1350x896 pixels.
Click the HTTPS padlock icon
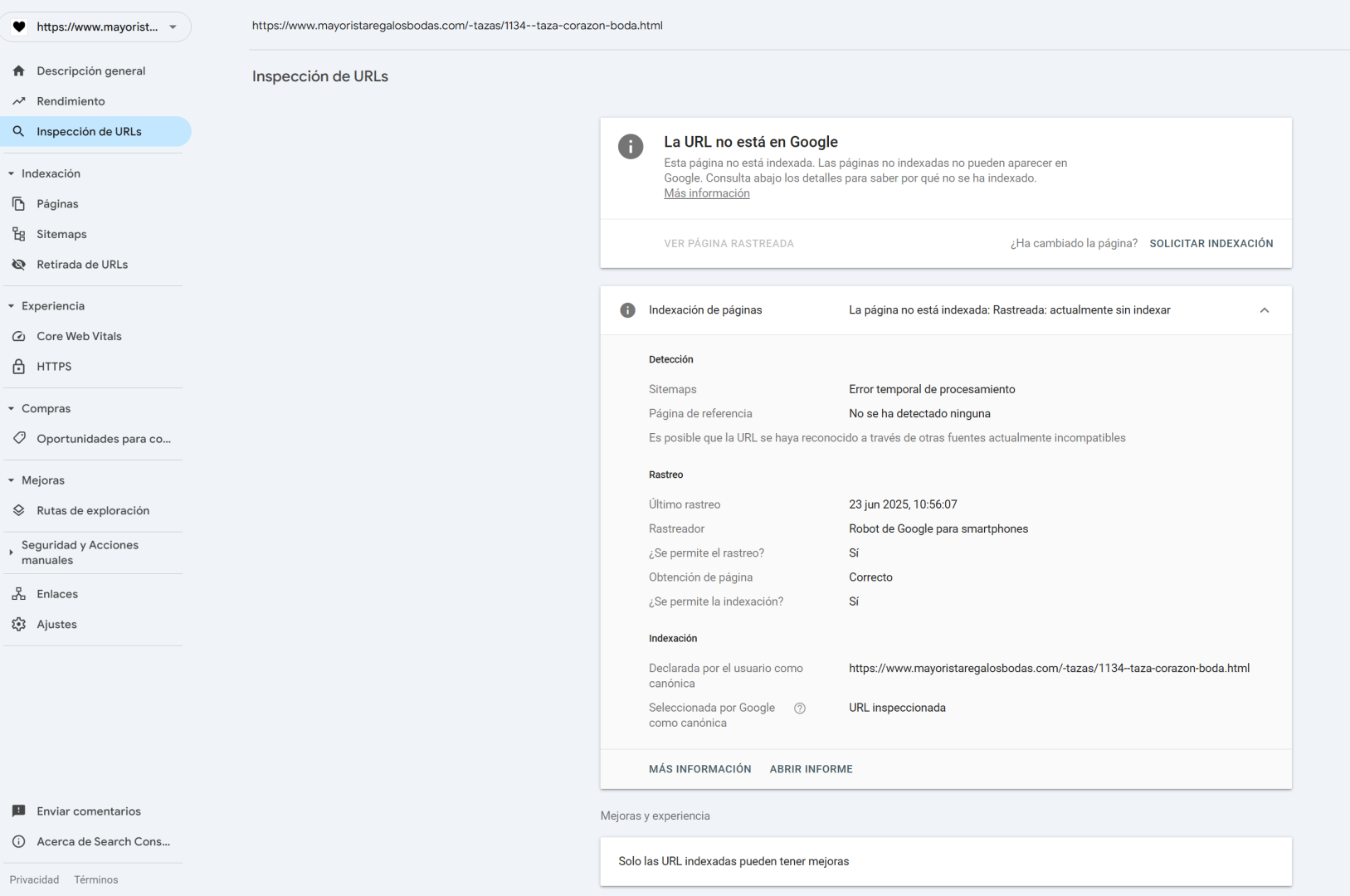tap(19, 366)
